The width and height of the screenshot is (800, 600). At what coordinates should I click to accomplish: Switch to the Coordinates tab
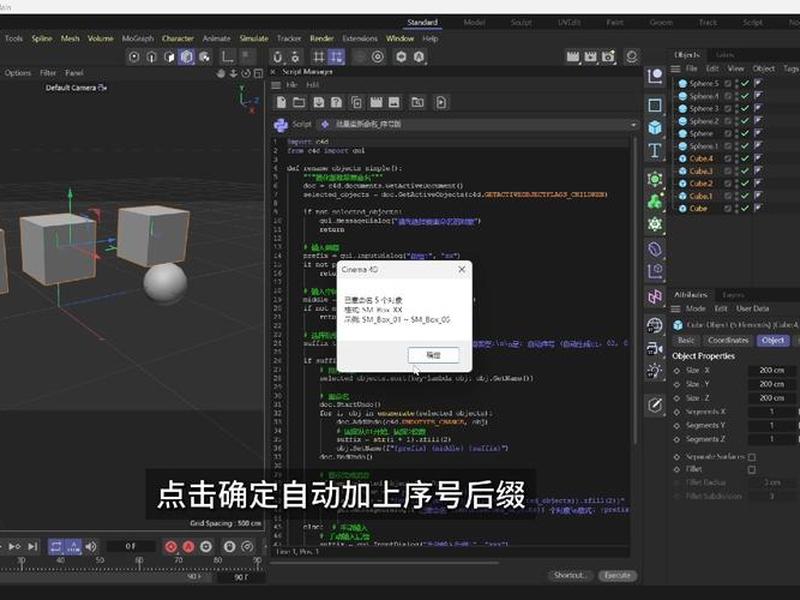(728, 340)
